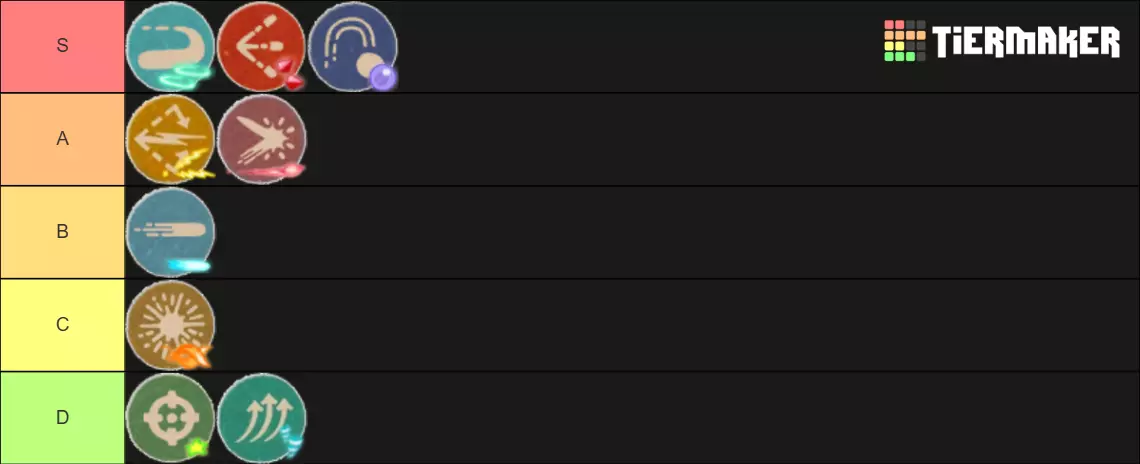Select the green D tier label

62,418
